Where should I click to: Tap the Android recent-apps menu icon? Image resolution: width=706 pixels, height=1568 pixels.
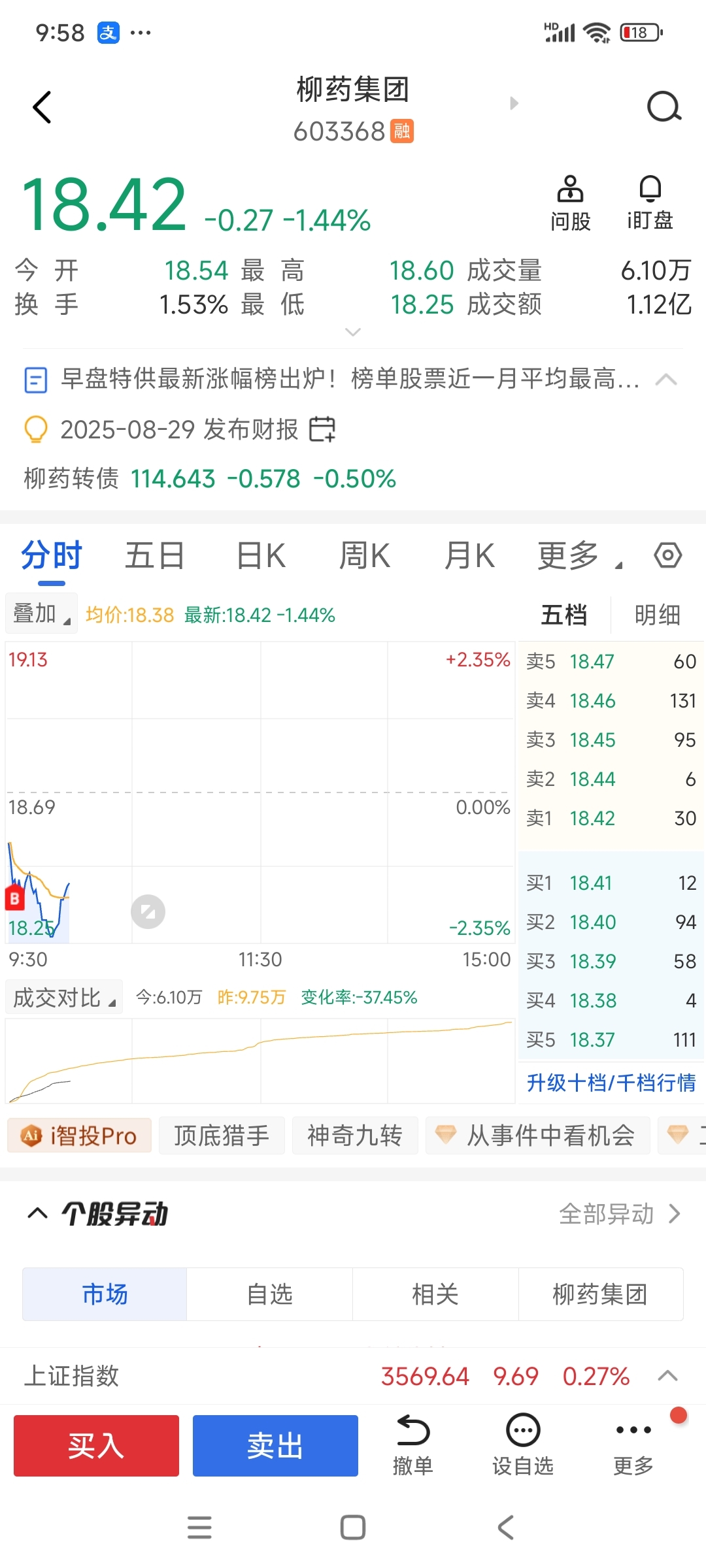[199, 1527]
